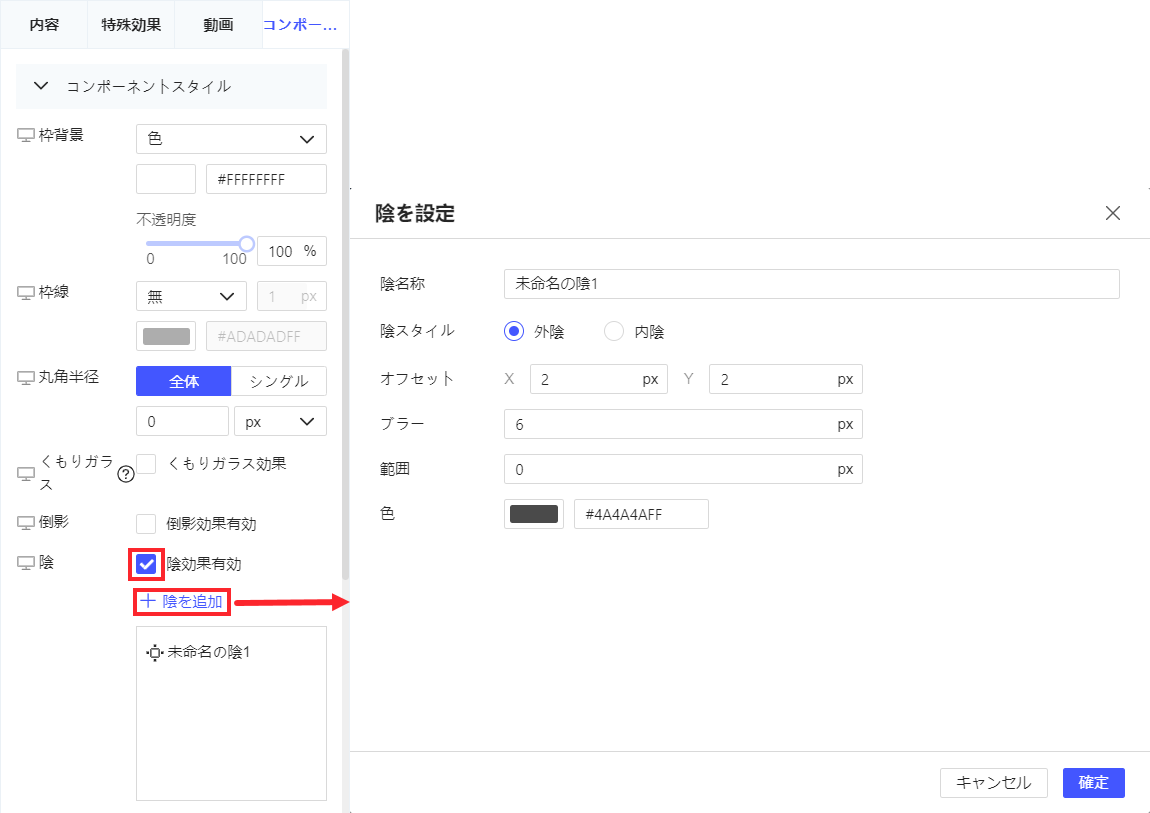The image size is (1150, 813).
Task: Click the monitor icon beside 枠背景
Action: 26,136
